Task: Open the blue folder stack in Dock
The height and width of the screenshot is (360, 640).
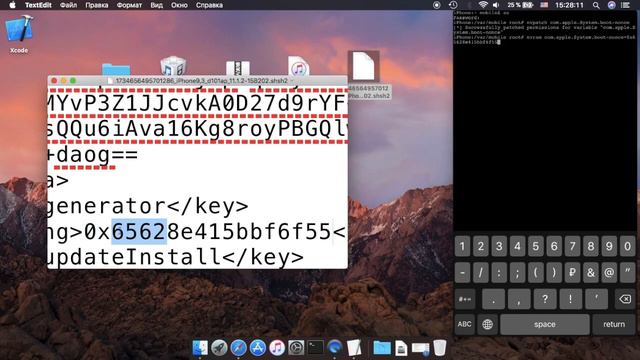Action: (x=382, y=348)
